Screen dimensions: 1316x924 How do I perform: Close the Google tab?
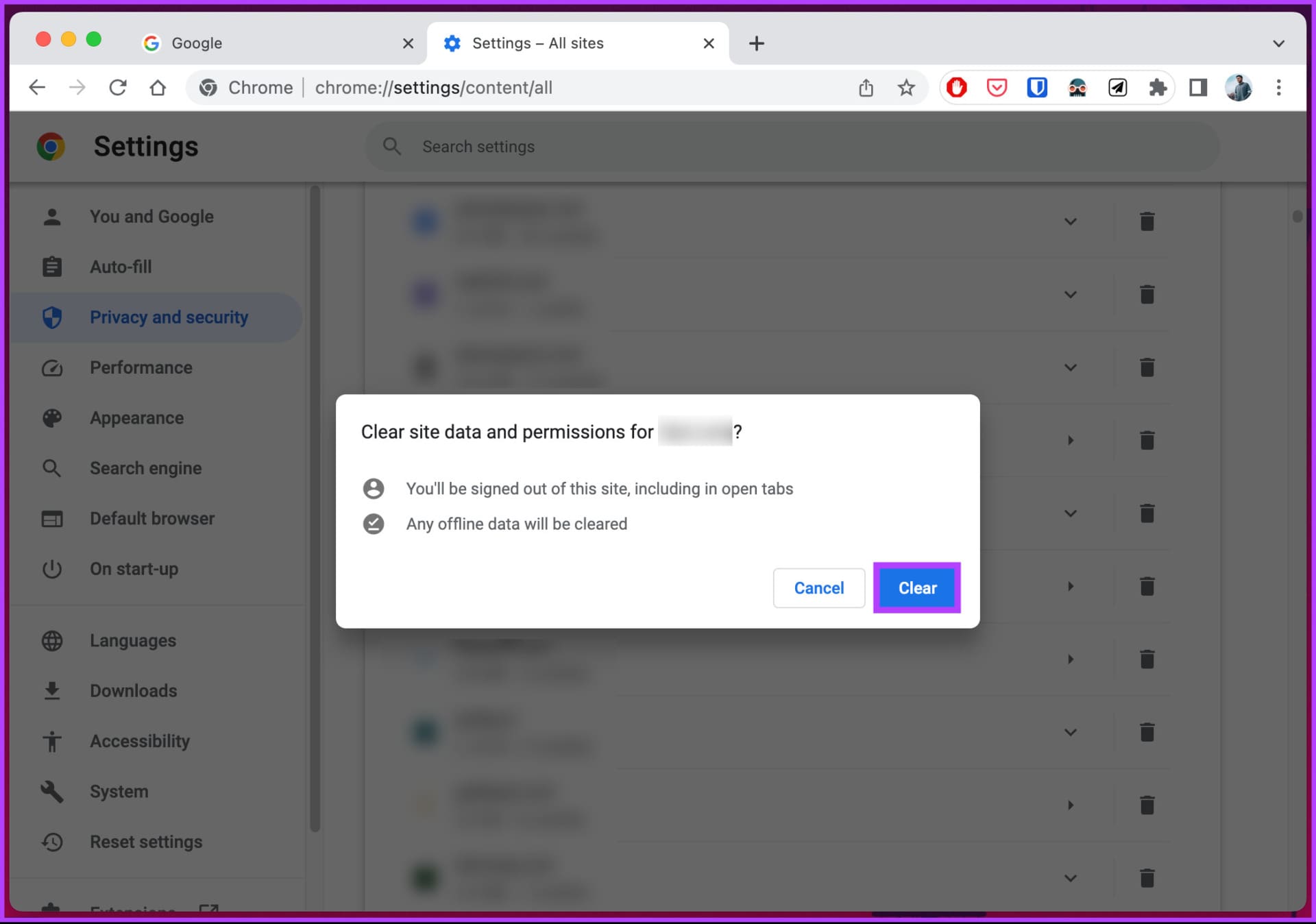408,43
